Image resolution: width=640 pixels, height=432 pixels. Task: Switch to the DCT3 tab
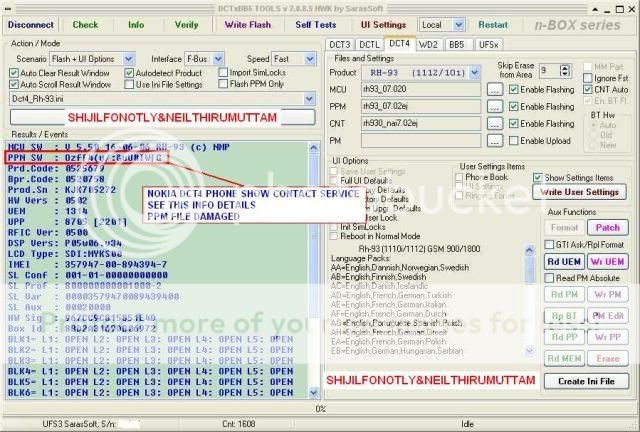pyautogui.click(x=340, y=45)
